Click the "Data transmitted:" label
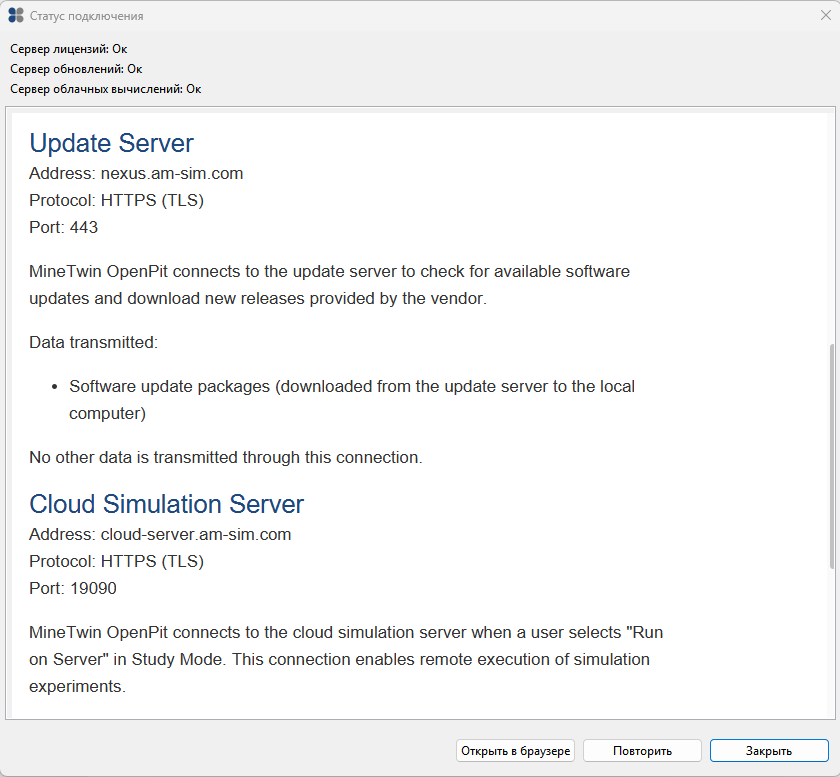This screenshot has height=777, width=840. coord(94,342)
